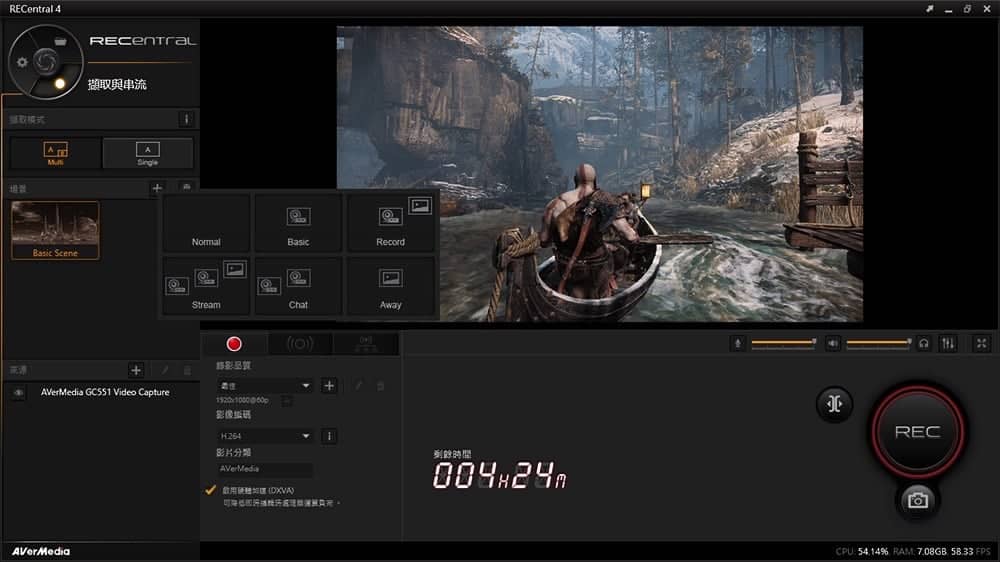Edit the recording quality profile
Viewport: 1000px width, 562px height.
358,385
